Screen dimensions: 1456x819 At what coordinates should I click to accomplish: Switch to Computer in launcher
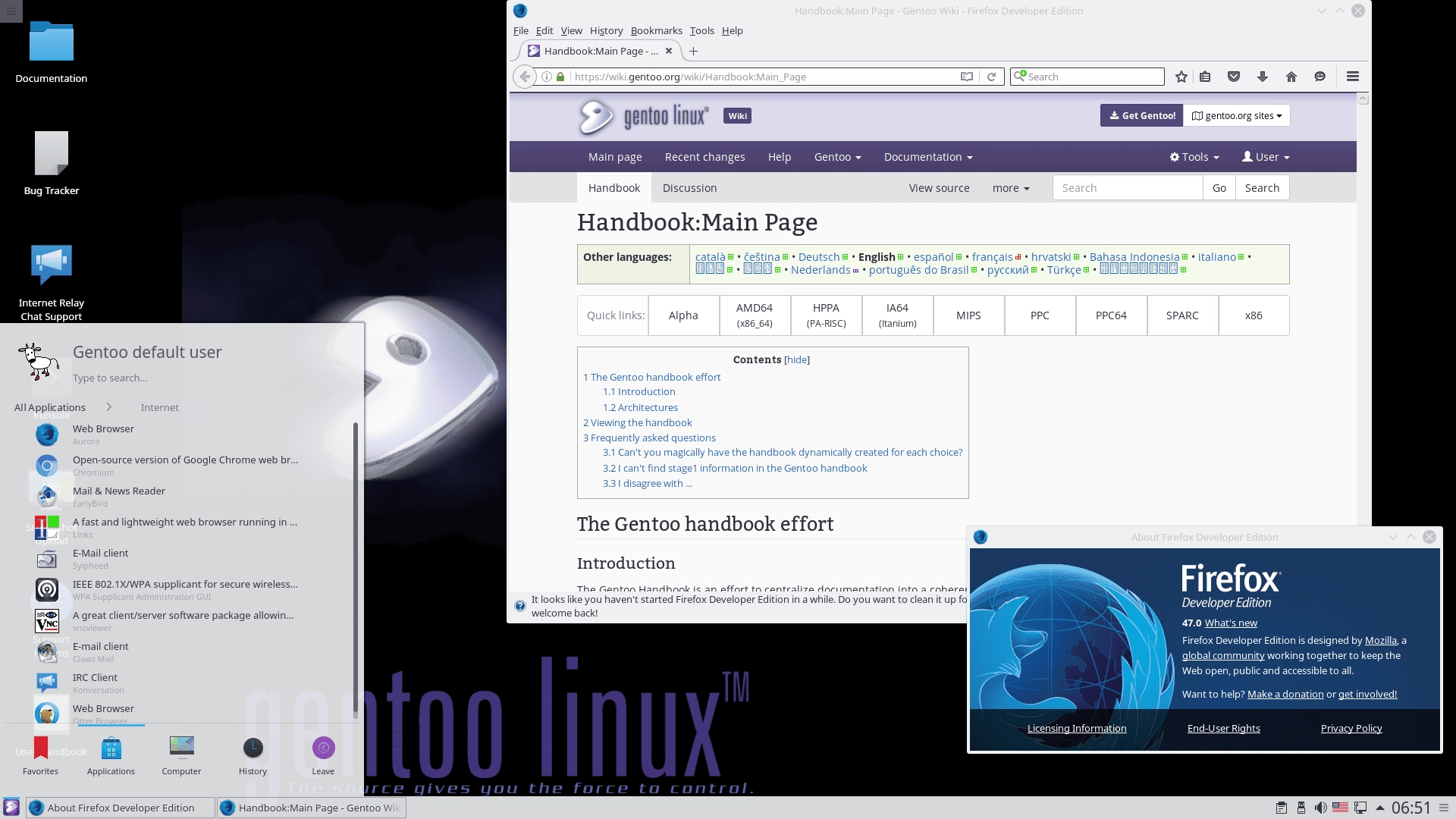(x=181, y=756)
